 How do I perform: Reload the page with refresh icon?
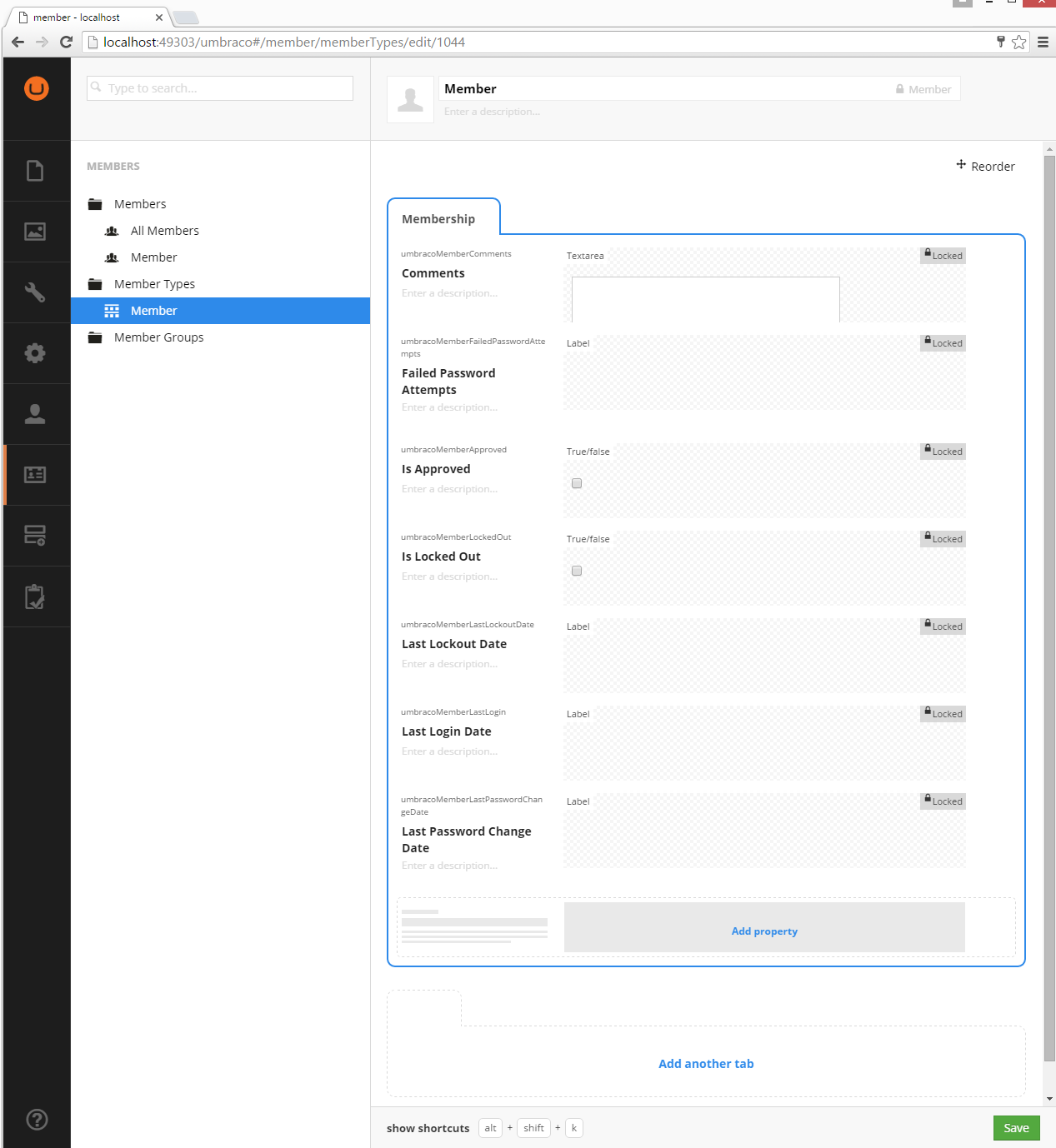[x=67, y=42]
